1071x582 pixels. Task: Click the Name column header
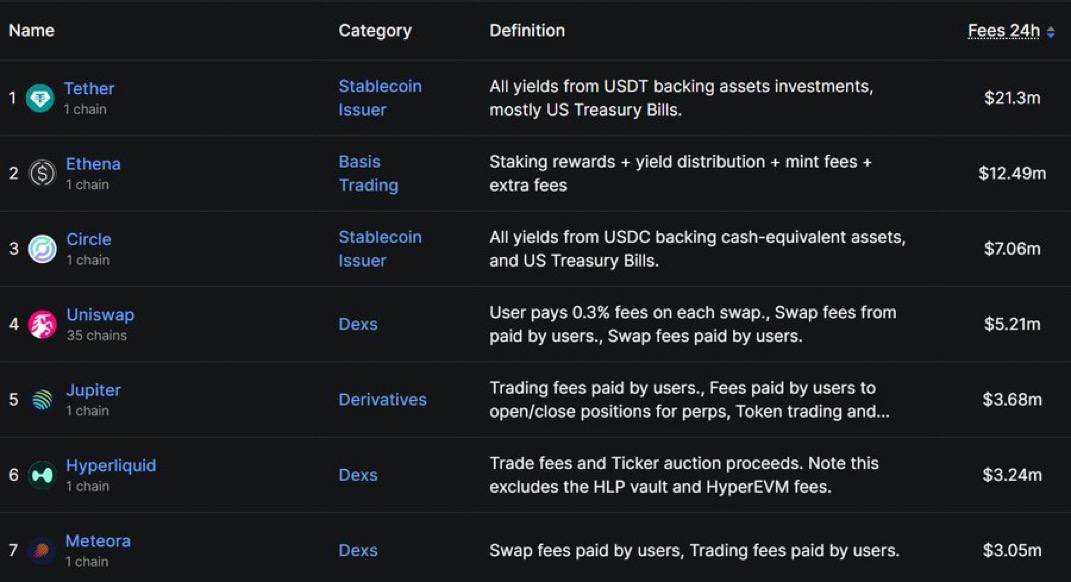click(x=31, y=30)
